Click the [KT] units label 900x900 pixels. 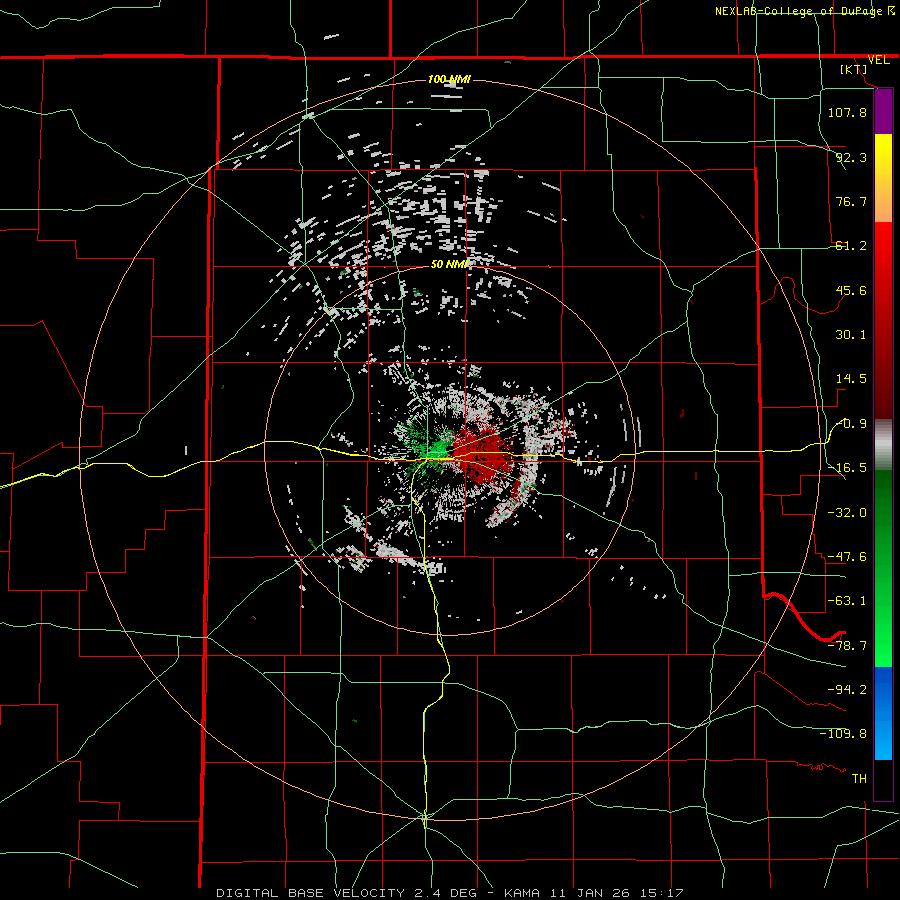854,69
